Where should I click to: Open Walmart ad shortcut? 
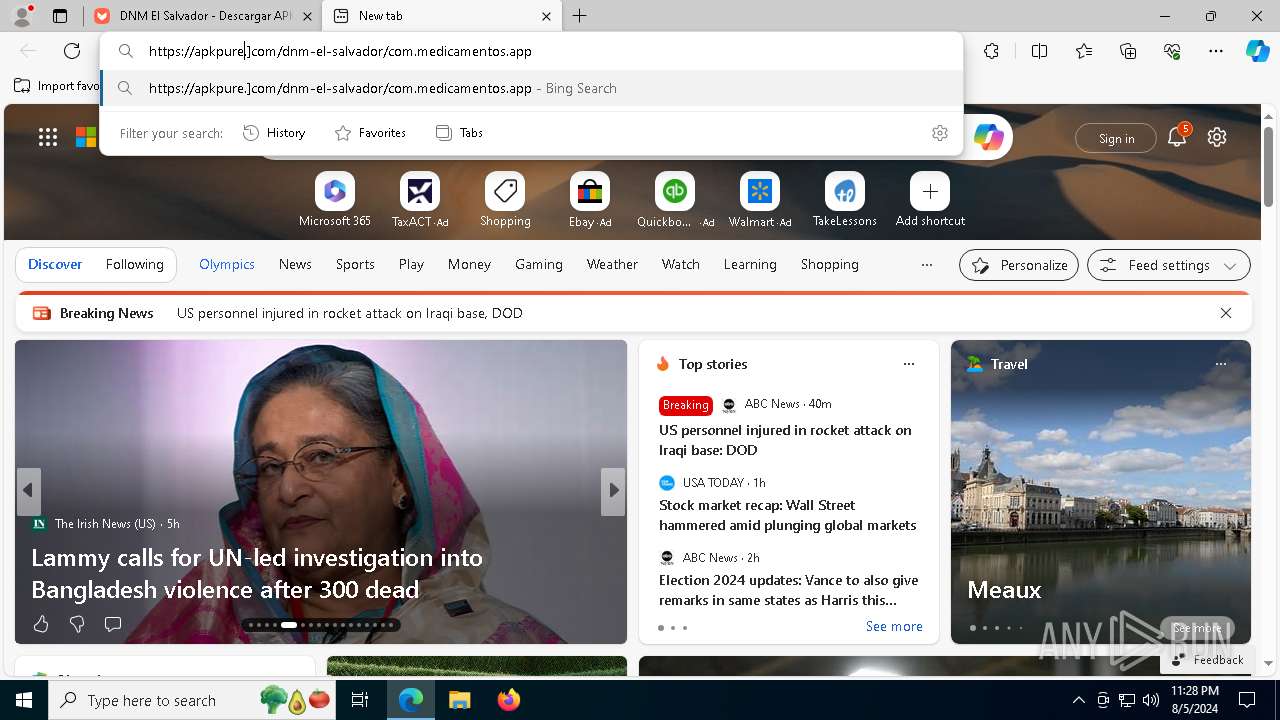click(x=760, y=200)
